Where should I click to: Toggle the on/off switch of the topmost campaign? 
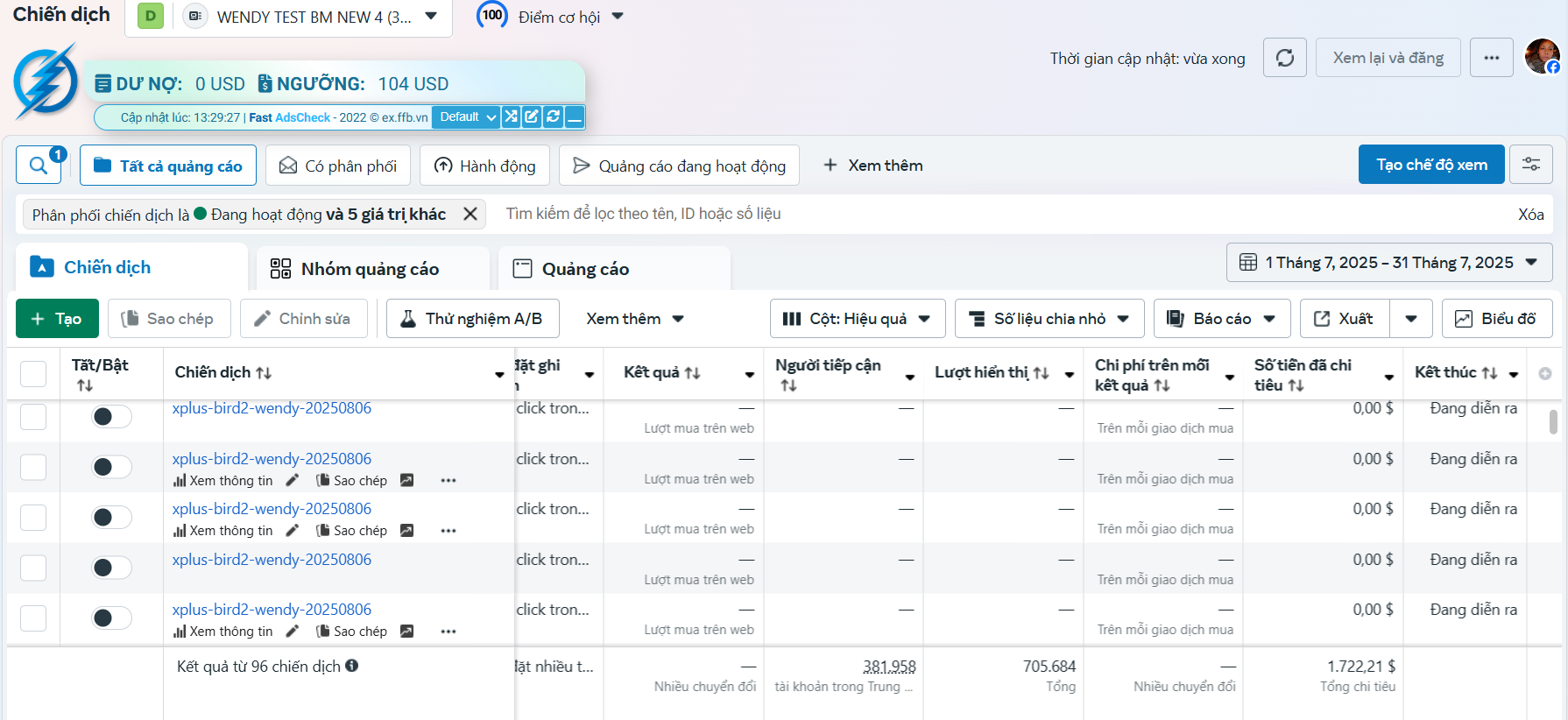(112, 417)
